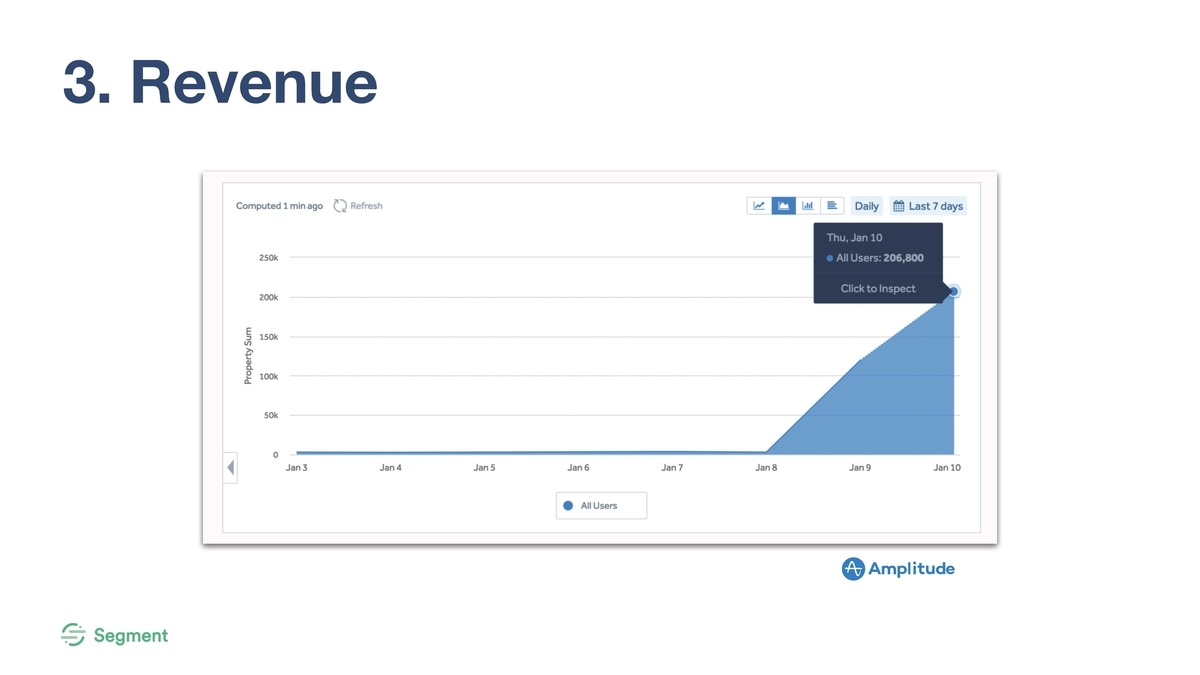Open the Daily interval dropdown
This screenshot has width=1200, height=675.
pyautogui.click(x=867, y=206)
